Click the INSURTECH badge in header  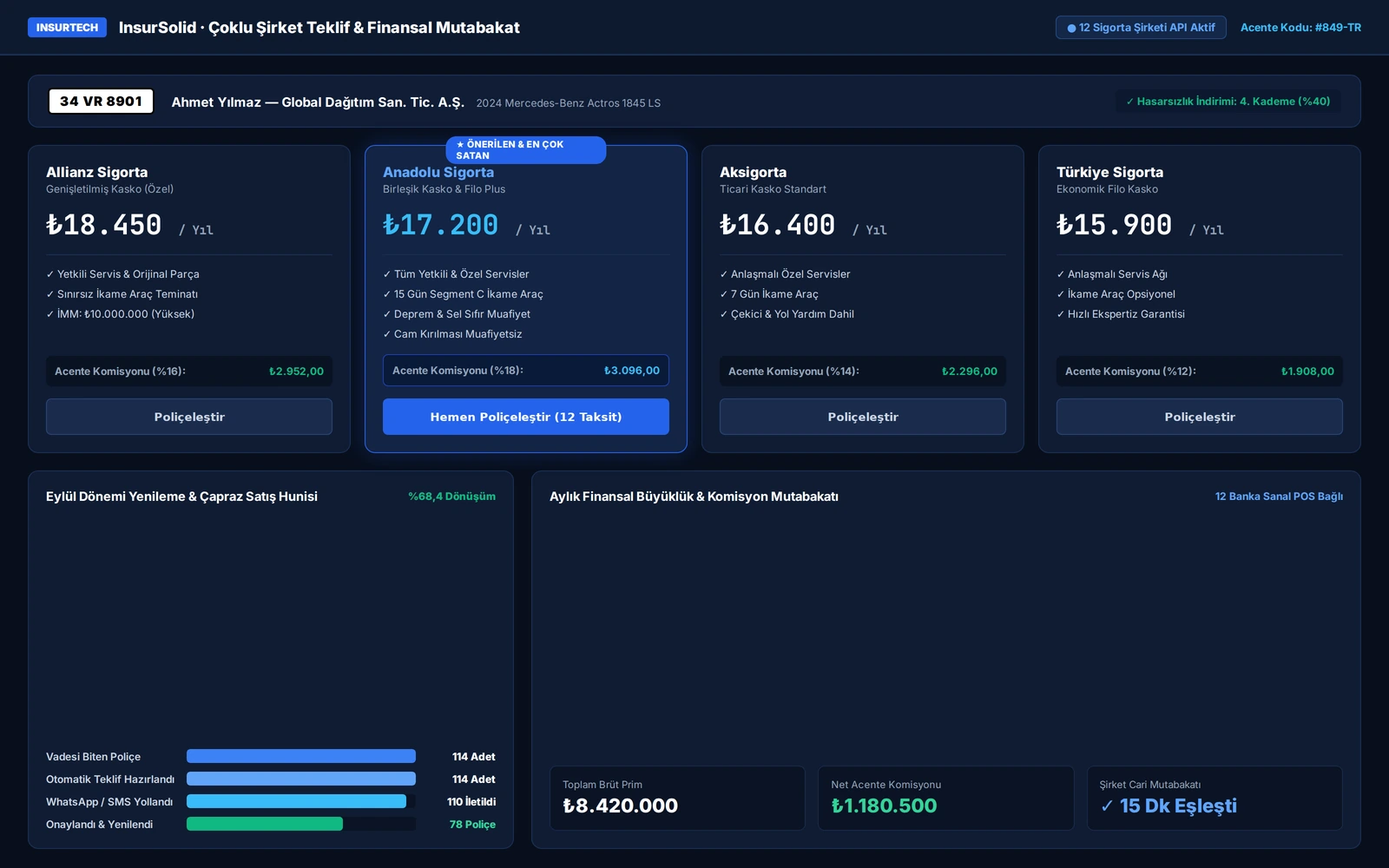coord(67,28)
